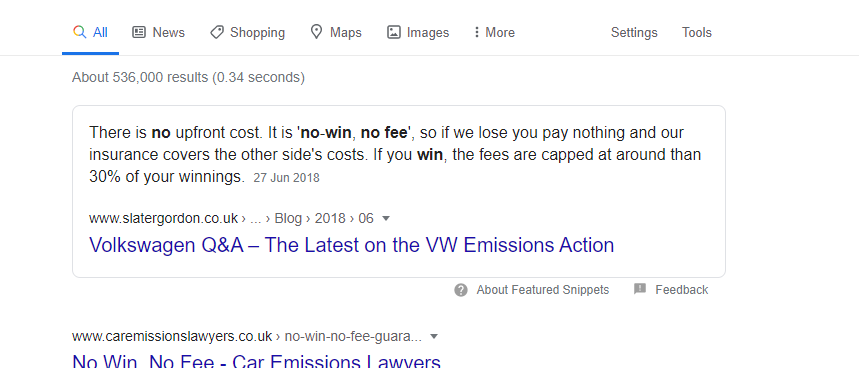The height and width of the screenshot is (368, 859).
Task: Click the question mark icon near Featured Snippets
Action: coord(461,290)
